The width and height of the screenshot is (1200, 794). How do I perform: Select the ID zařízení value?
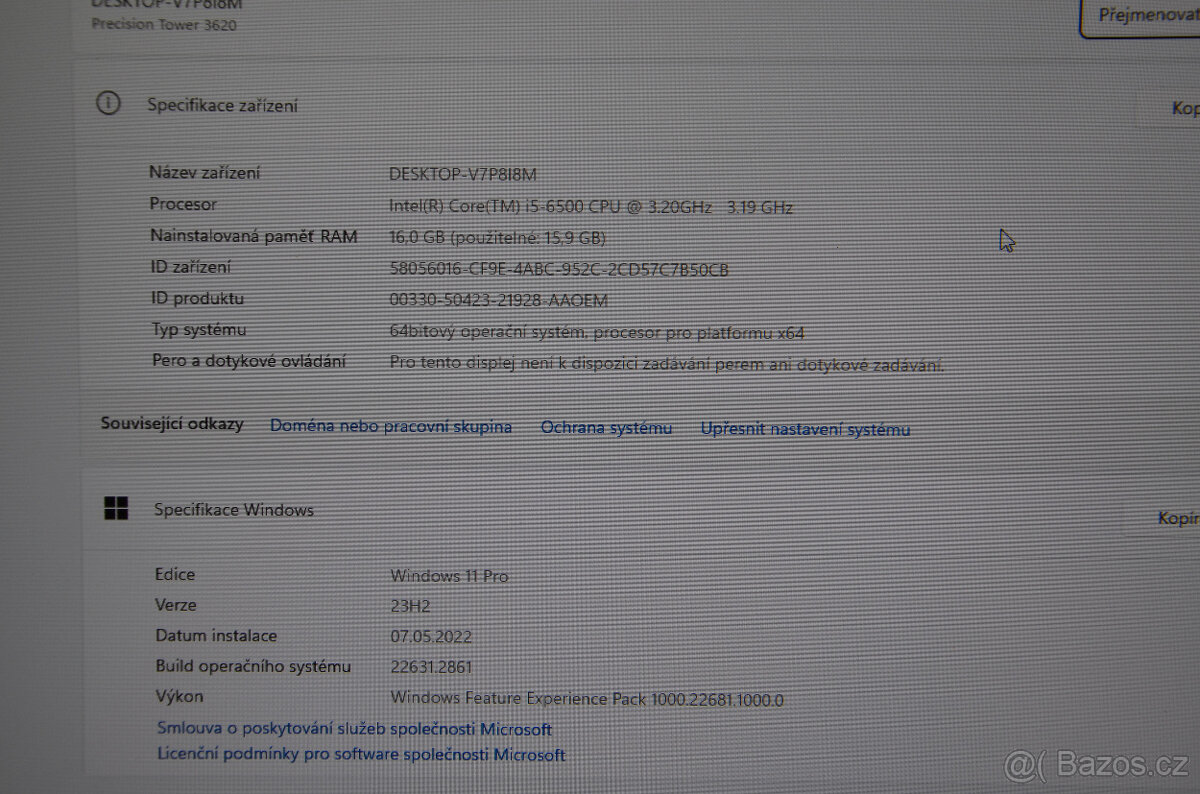click(x=560, y=268)
